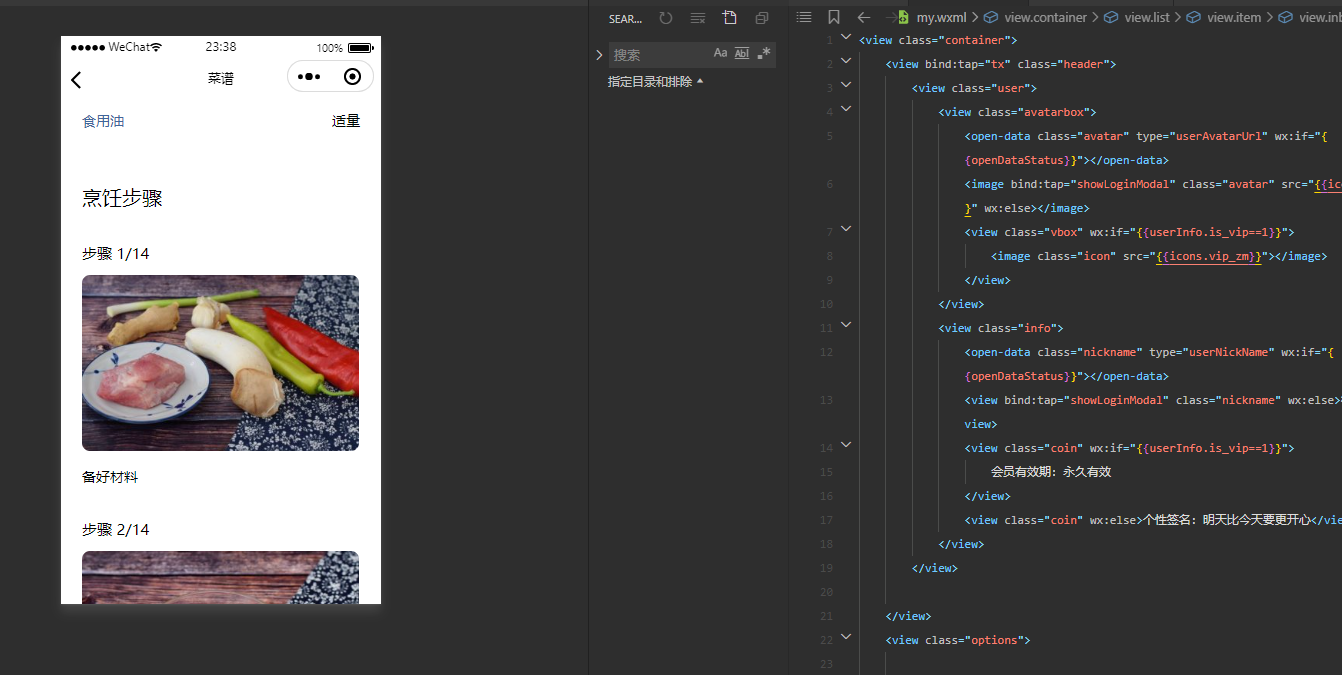Select view.container in the breadcrumb
1342x675 pixels.
coord(1045,17)
